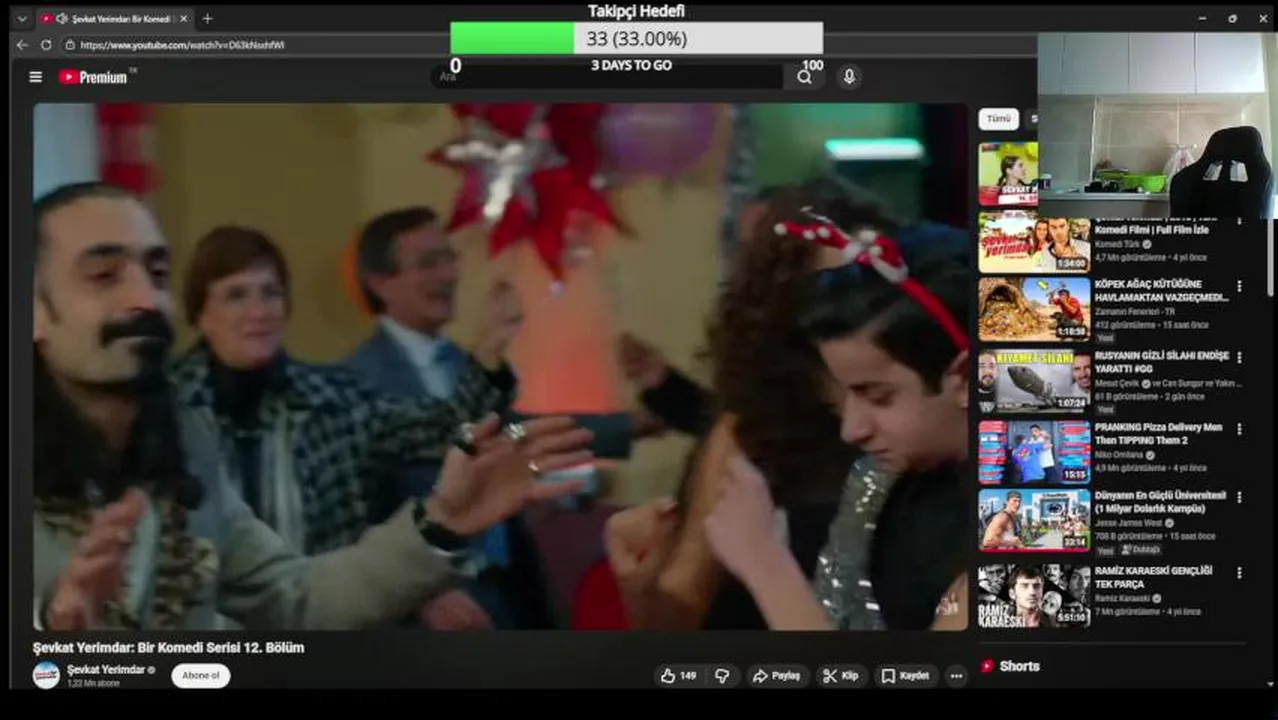The image size is (1278, 720).
Task: Dislike the video
Action: pyautogui.click(x=722, y=676)
